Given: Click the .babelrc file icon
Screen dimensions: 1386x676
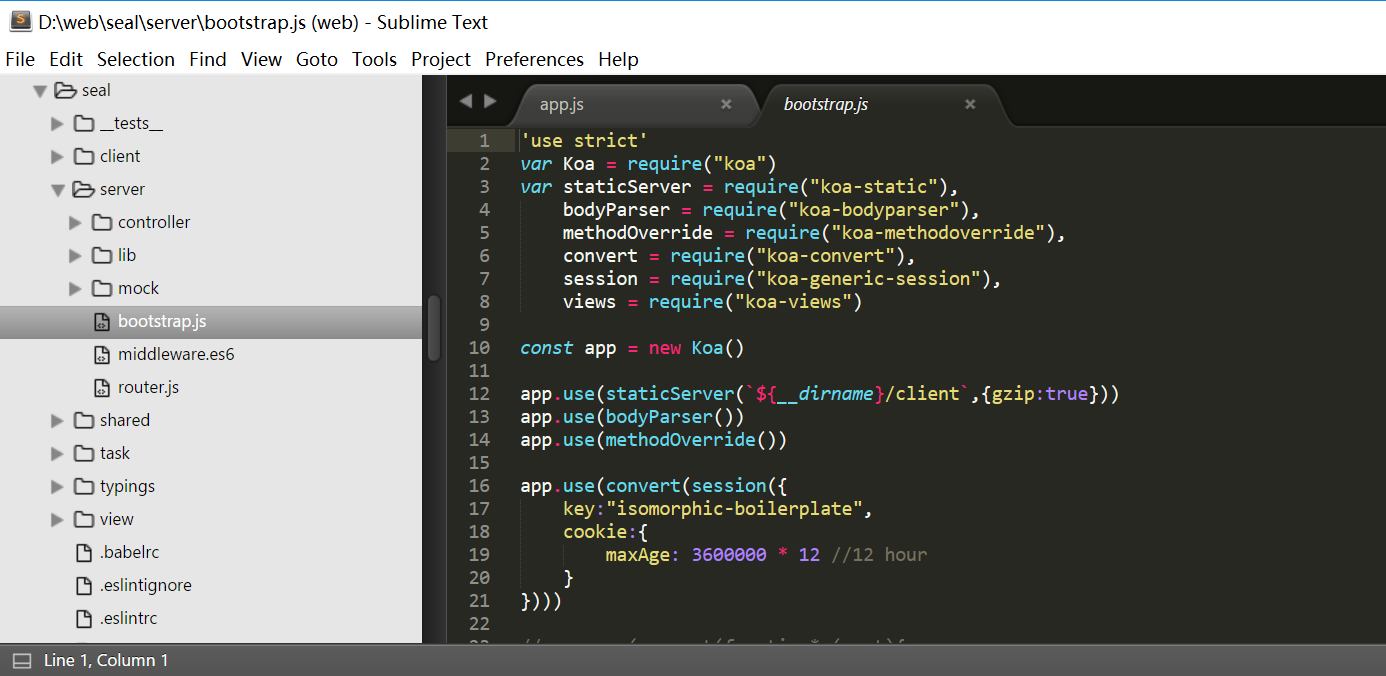Looking at the screenshot, I should (x=84, y=553).
